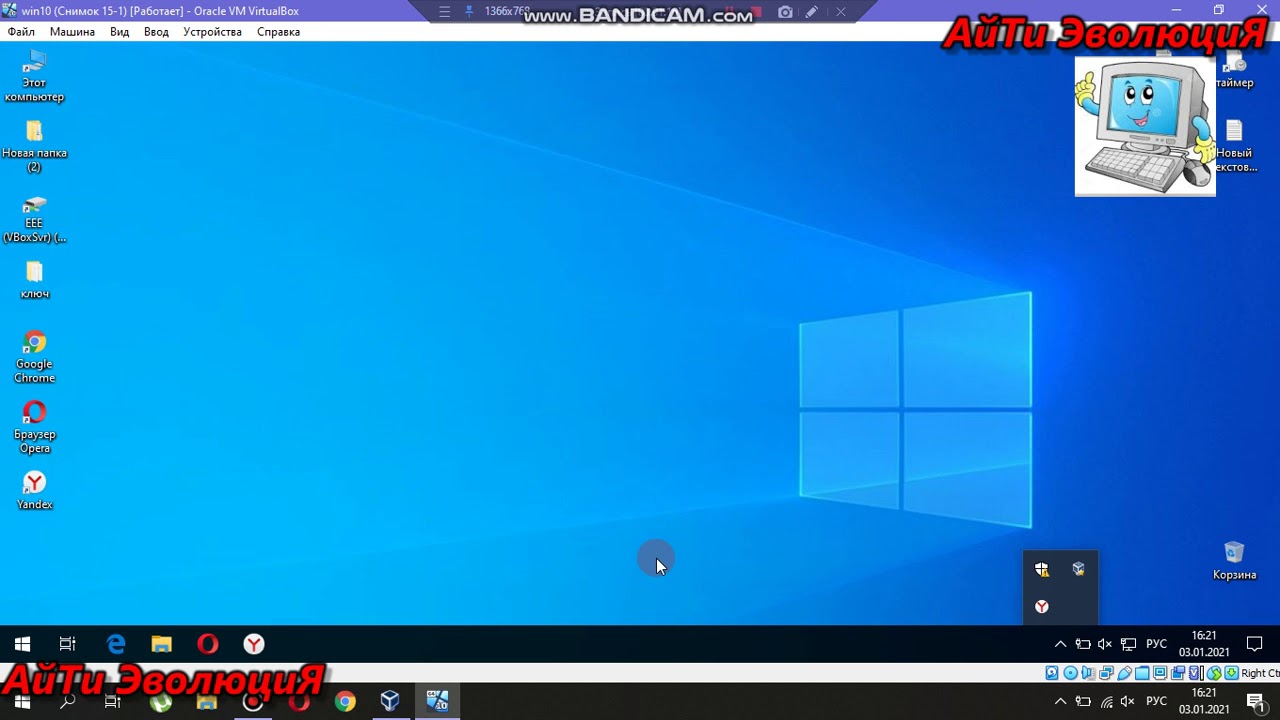Select the Этот компьютер desktop icon
Viewport: 1280px width, 720px height.
[x=34, y=76]
